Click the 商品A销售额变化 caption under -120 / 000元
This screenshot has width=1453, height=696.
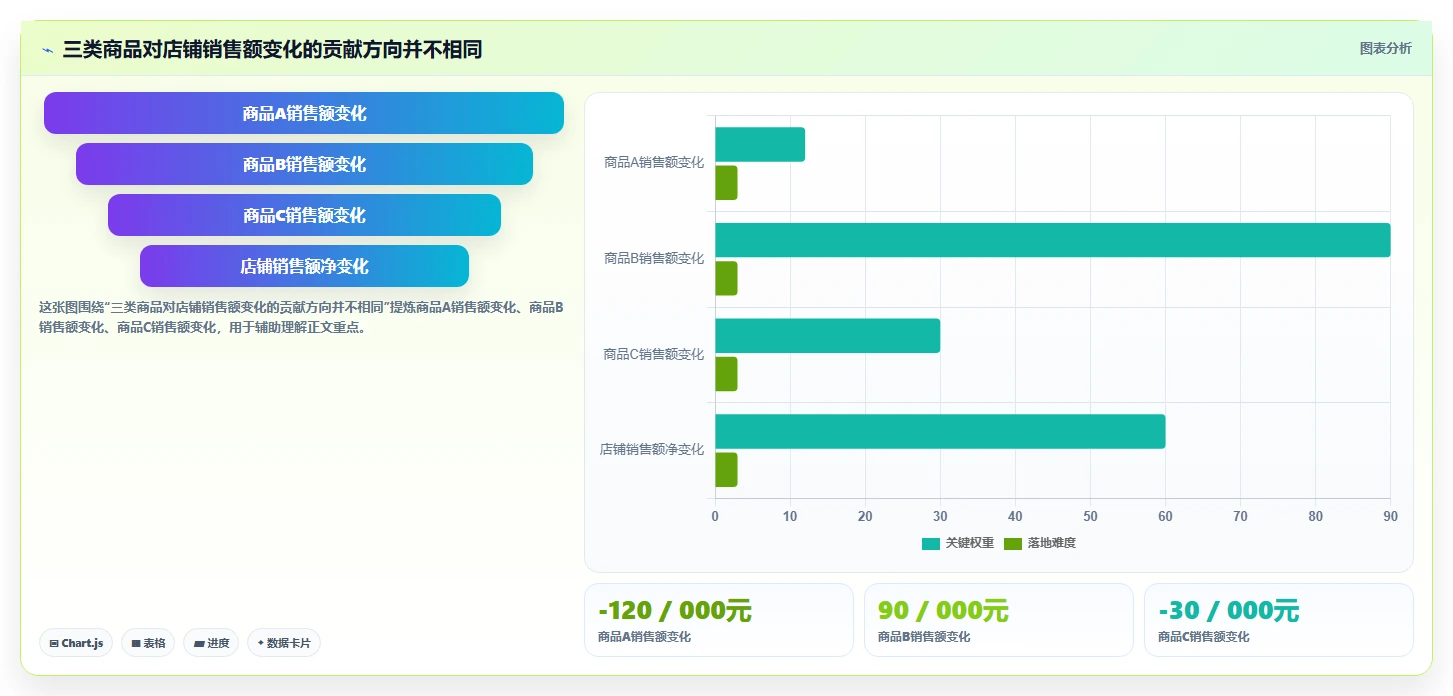tap(644, 637)
